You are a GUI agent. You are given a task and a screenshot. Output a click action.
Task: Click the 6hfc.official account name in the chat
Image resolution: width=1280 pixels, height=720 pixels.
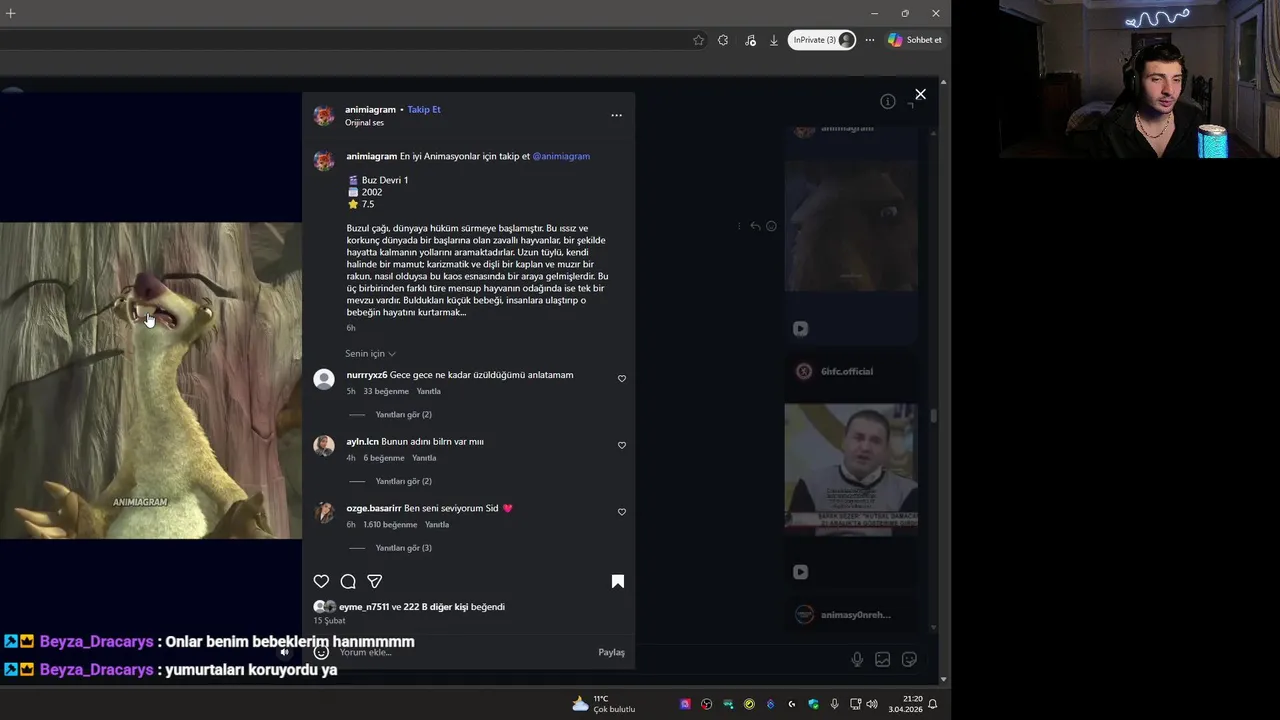[x=847, y=371]
